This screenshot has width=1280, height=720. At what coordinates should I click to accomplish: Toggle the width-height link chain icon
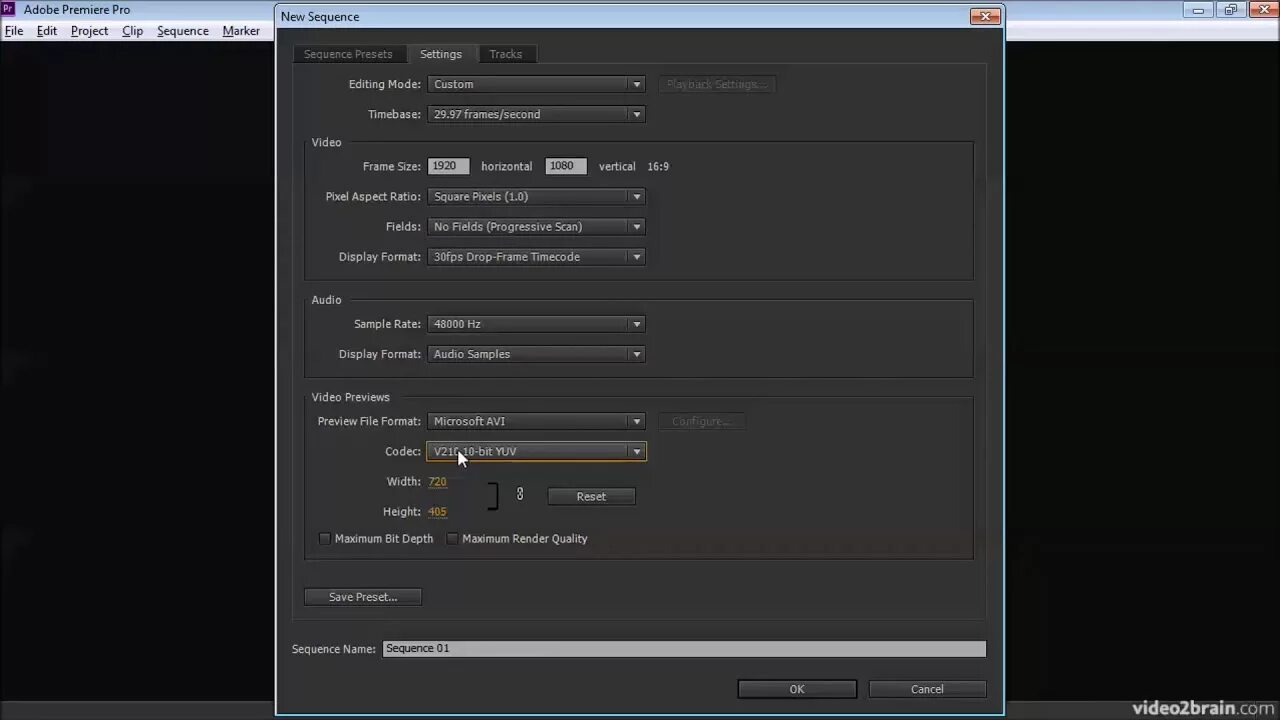point(520,494)
